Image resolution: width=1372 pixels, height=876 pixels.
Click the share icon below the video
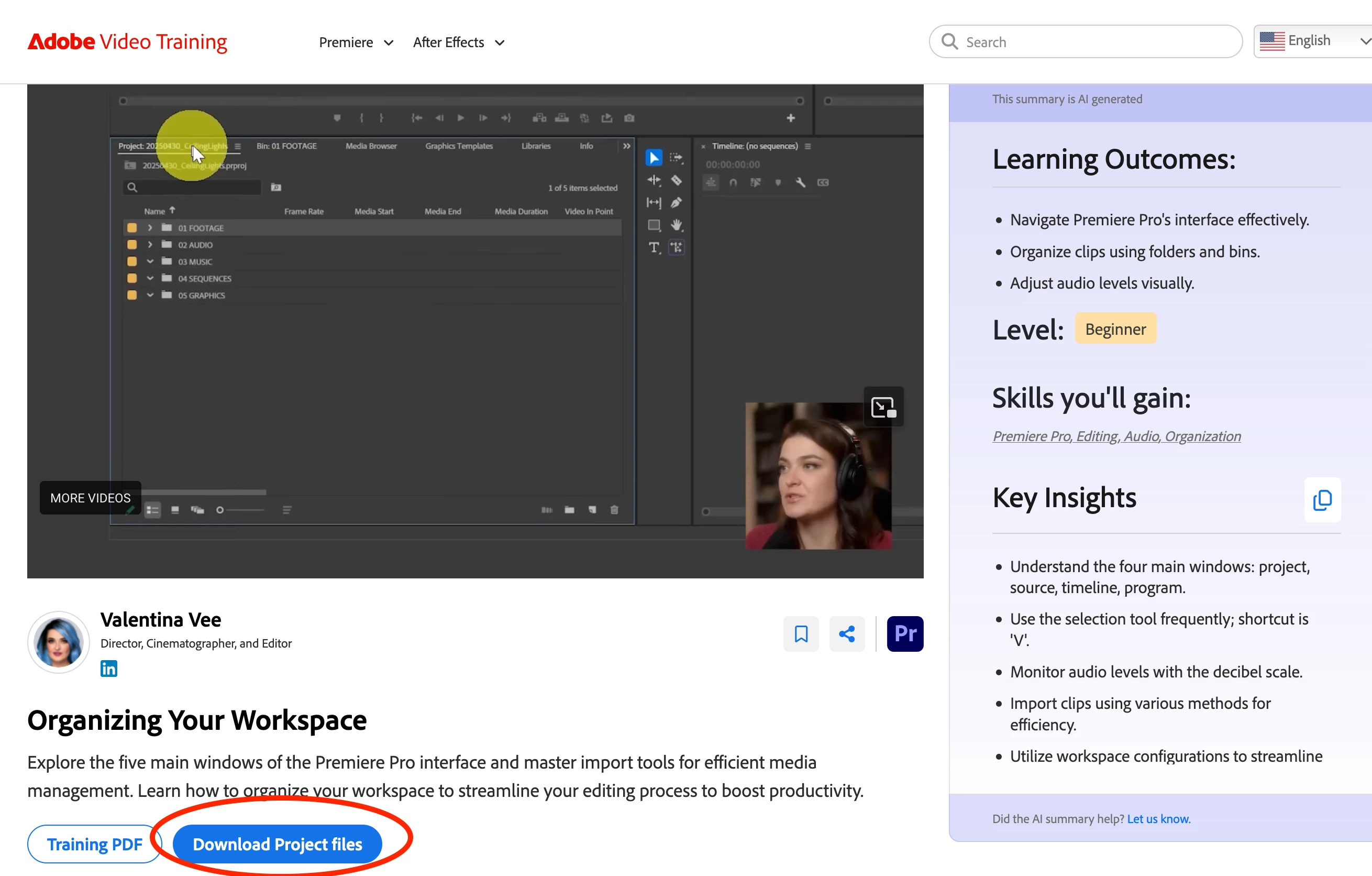[847, 633]
